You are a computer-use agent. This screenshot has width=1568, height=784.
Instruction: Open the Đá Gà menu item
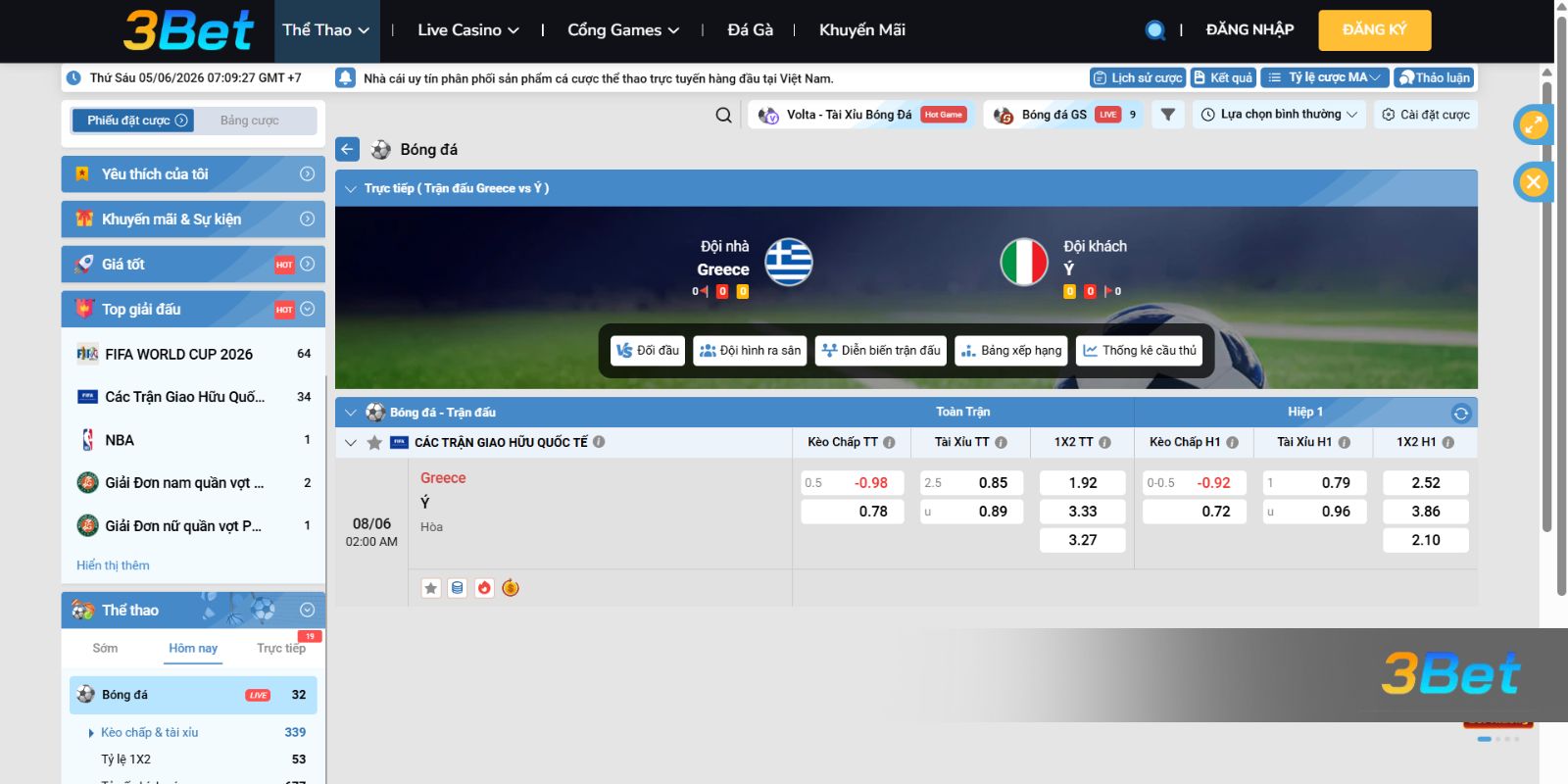point(751,30)
